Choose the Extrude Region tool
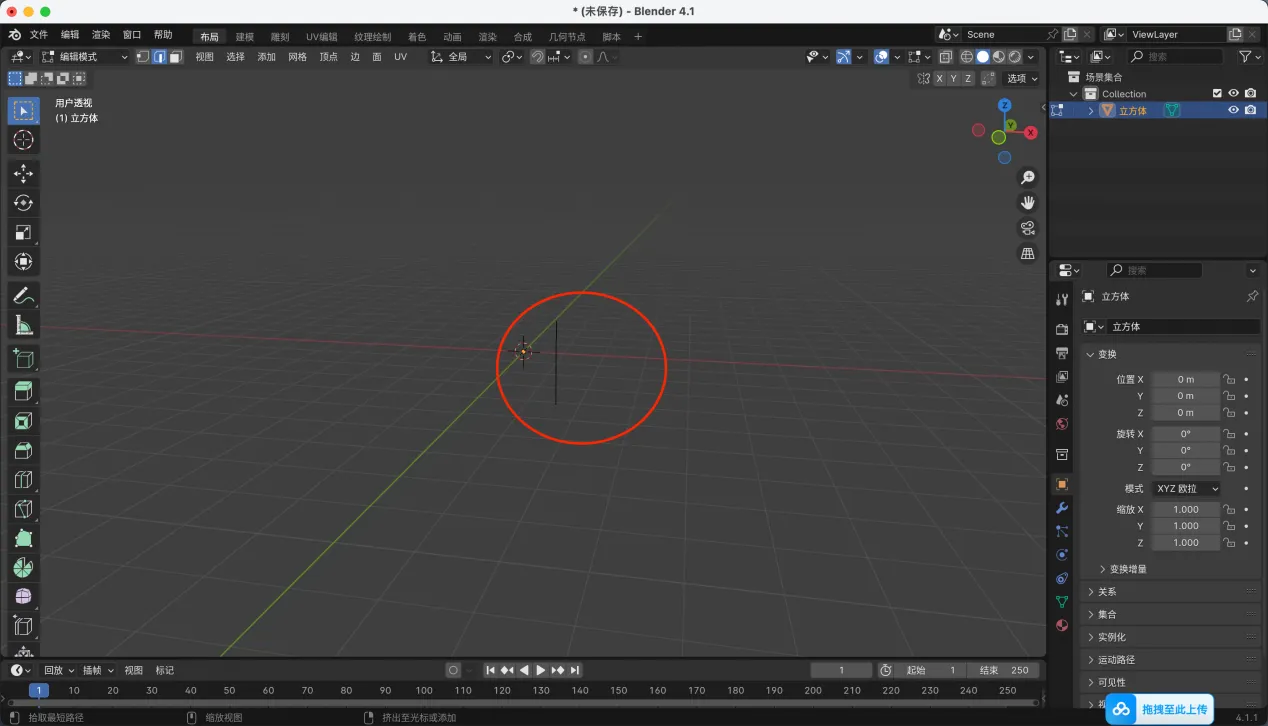Image resolution: width=1268 pixels, height=726 pixels. (23, 391)
